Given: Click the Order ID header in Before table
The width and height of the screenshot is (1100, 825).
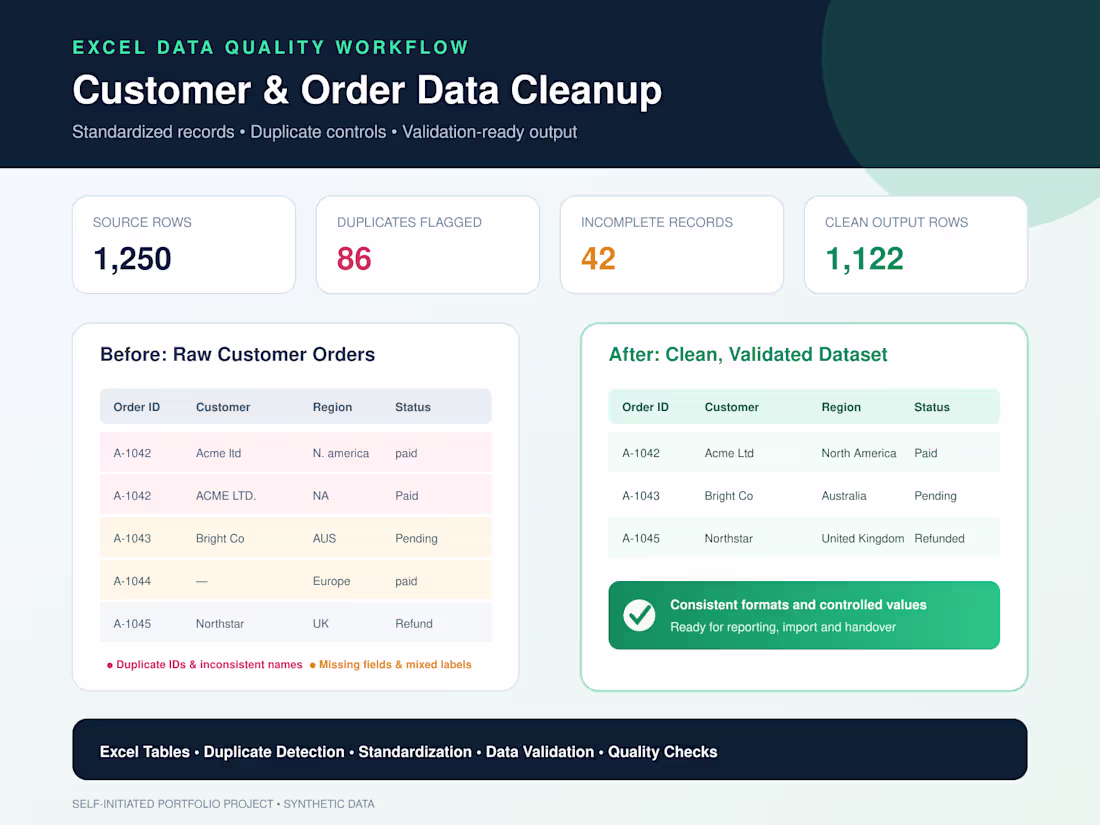Looking at the screenshot, I should tap(137, 407).
